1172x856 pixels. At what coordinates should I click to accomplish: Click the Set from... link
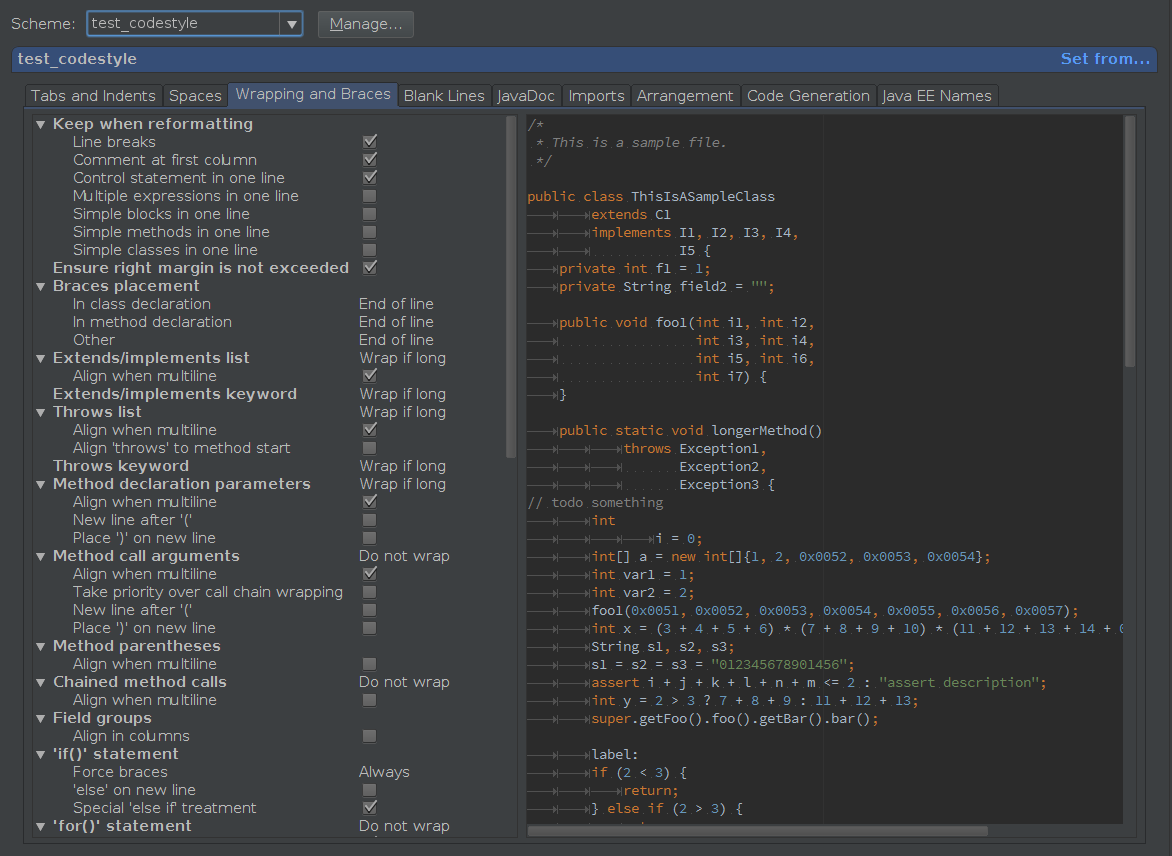(x=1104, y=59)
